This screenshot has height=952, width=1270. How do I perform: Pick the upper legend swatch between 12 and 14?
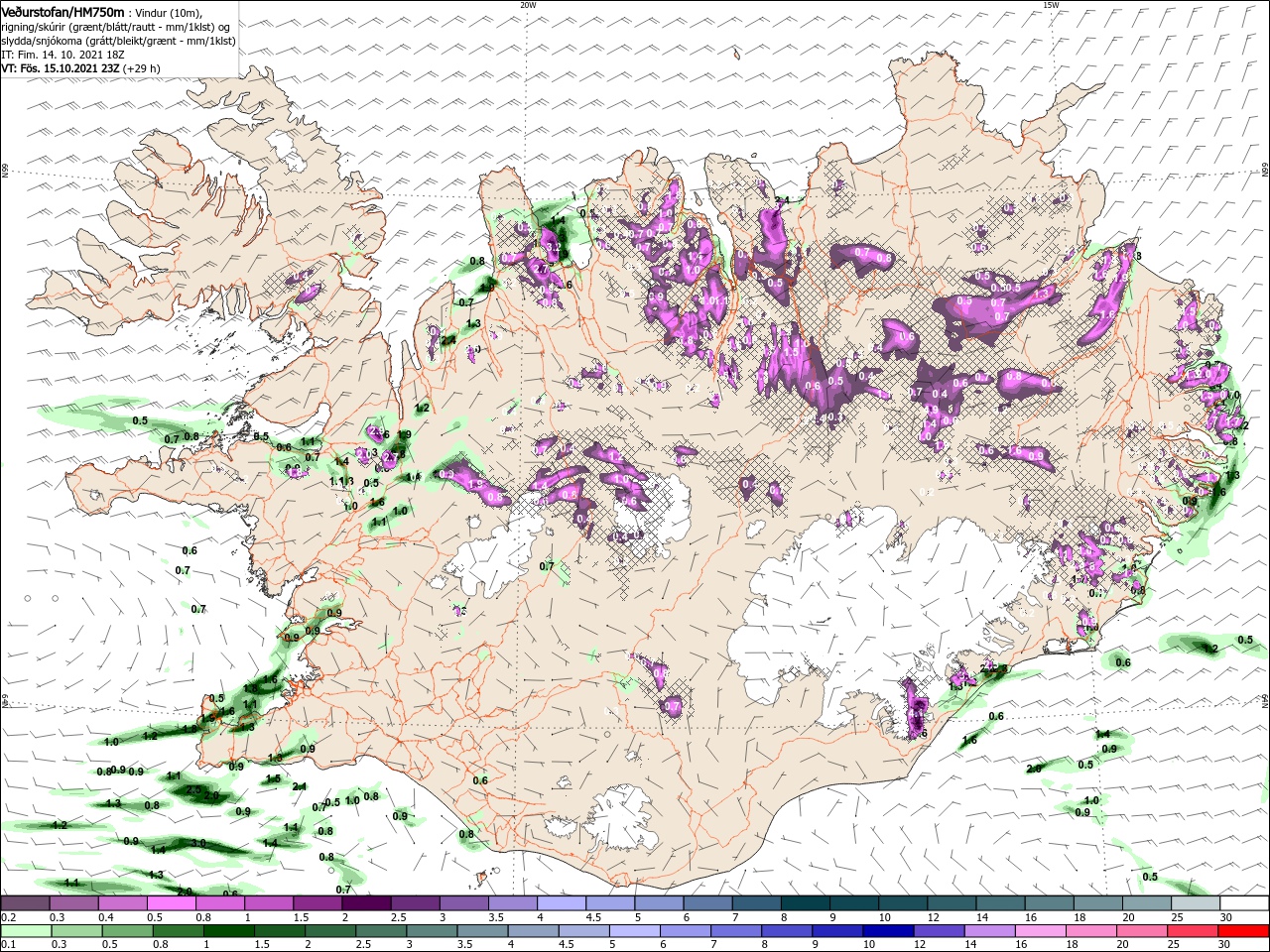pos(952,902)
